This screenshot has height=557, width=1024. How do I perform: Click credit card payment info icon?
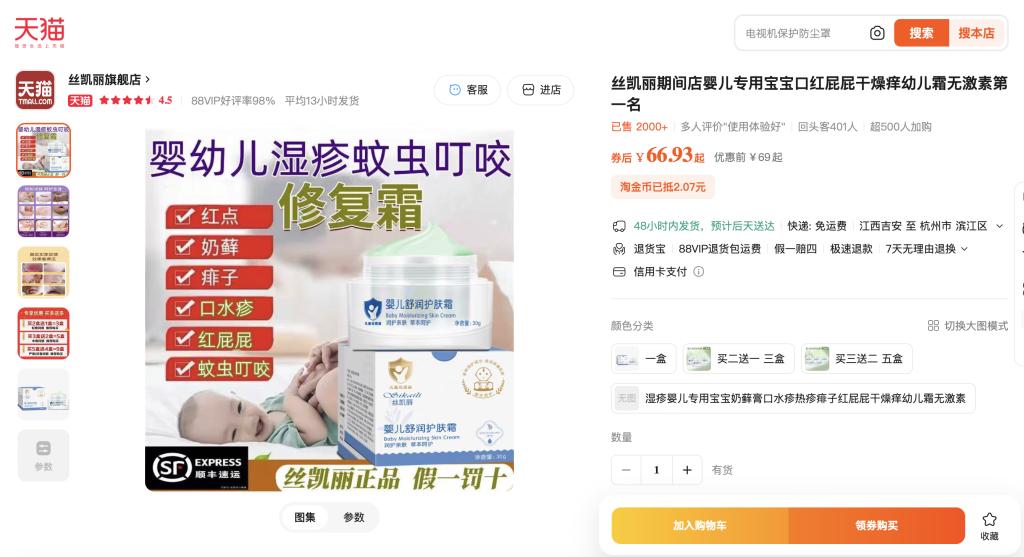point(699,272)
